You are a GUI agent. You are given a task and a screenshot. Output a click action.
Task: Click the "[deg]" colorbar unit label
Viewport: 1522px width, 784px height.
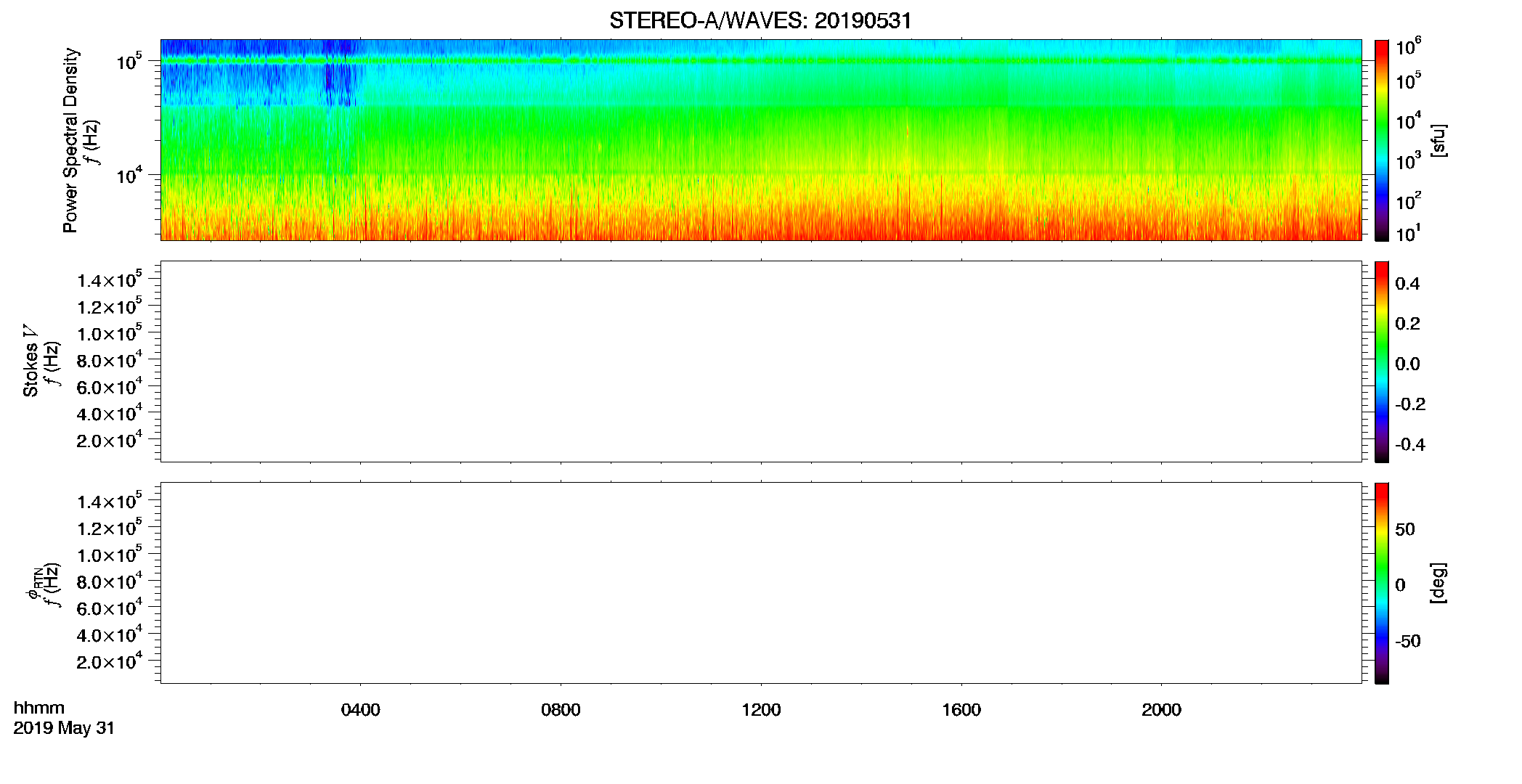point(1438,583)
